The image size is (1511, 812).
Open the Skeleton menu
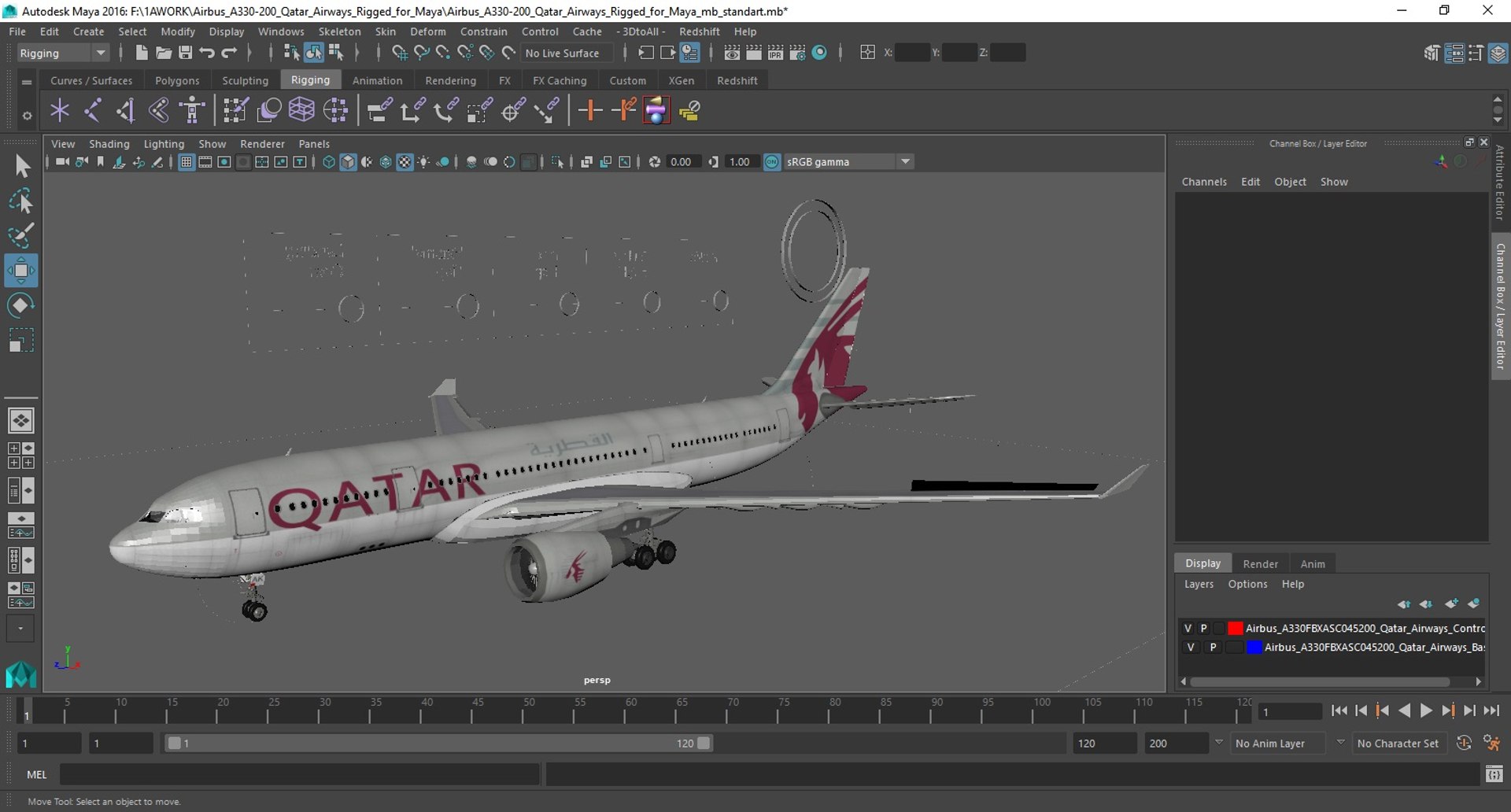[339, 31]
